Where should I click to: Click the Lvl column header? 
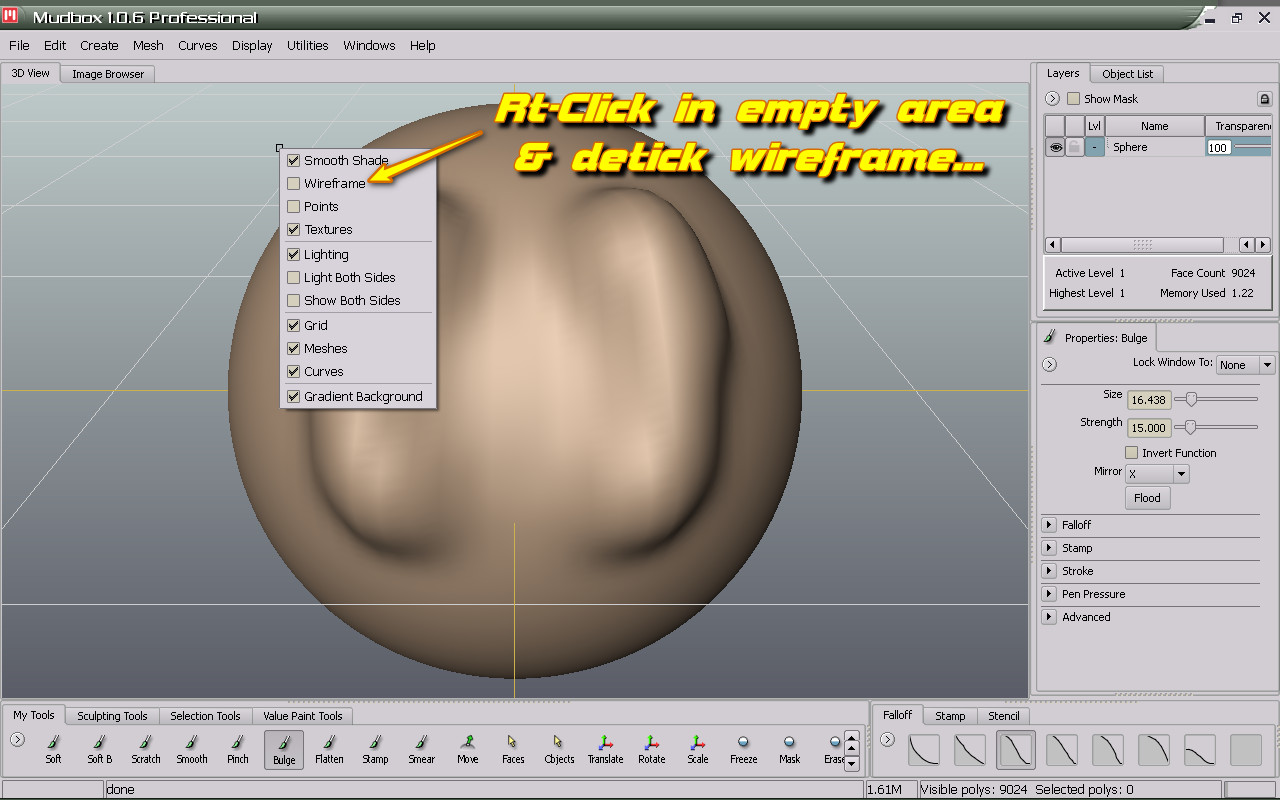pyautogui.click(x=1094, y=126)
